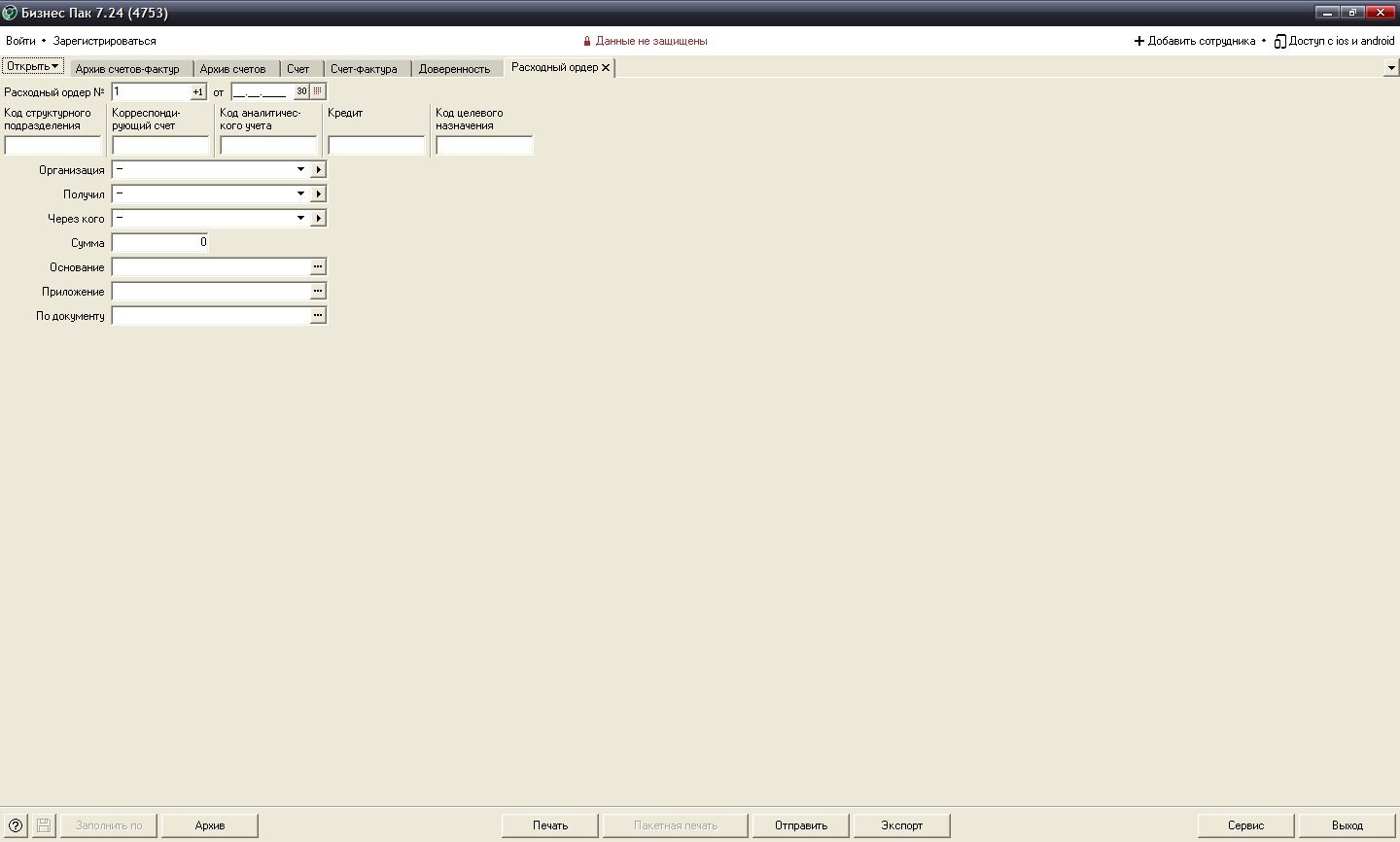Click the Выход button
The width and height of the screenshot is (1400, 842).
(x=1347, y=825)
